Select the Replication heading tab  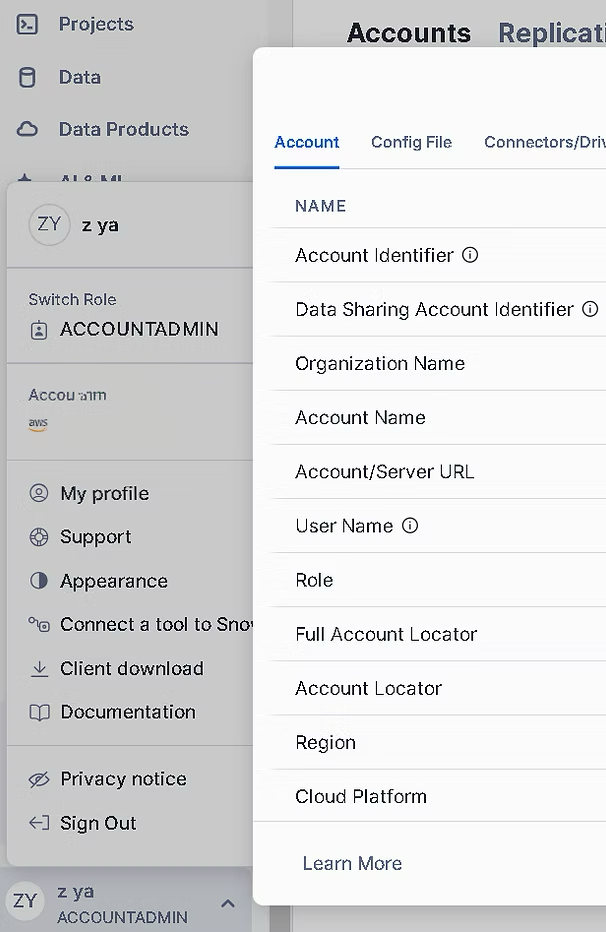552,33
